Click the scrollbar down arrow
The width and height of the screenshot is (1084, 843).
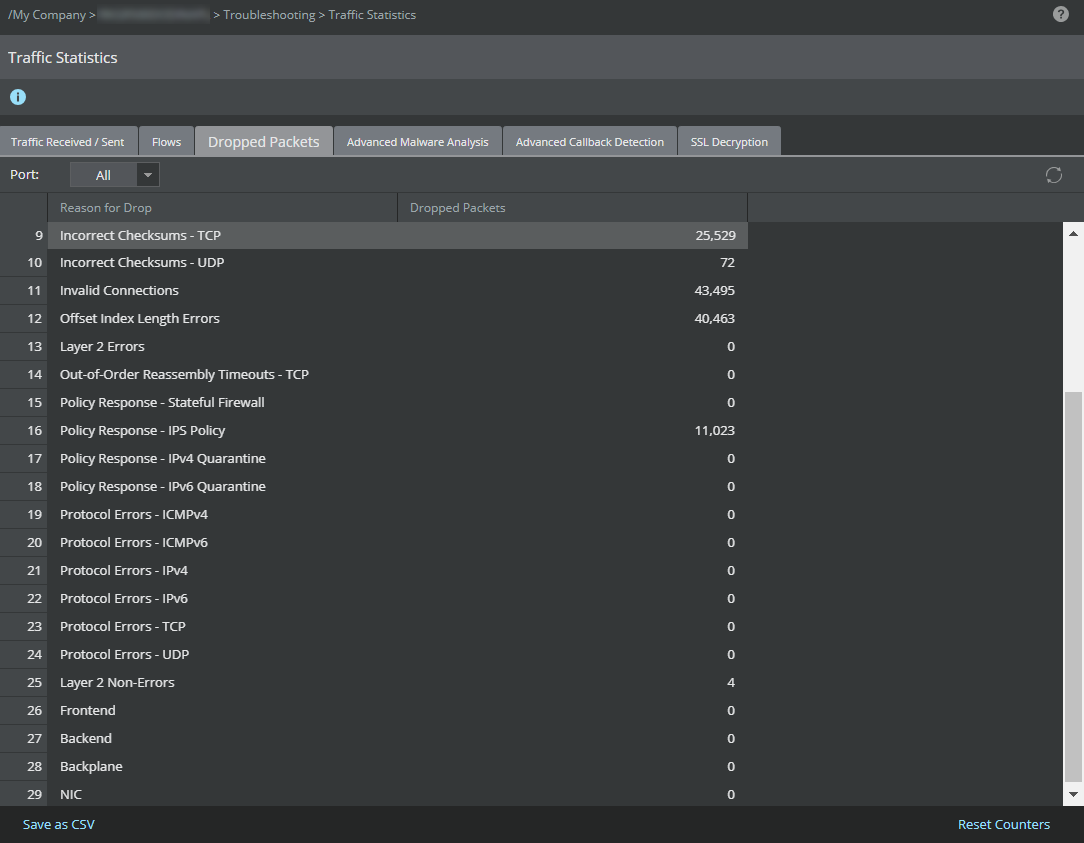(1073, 795)
